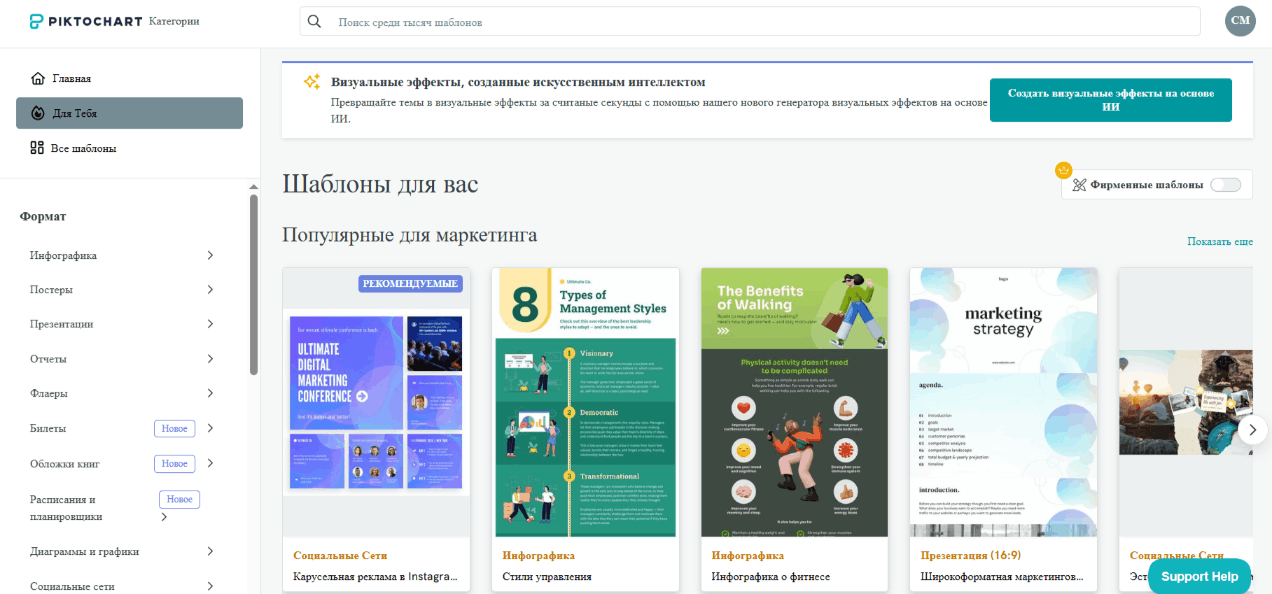Click the flame icon beside Для Тебя
Viewport: 1272px width, 594px height.
38,113
